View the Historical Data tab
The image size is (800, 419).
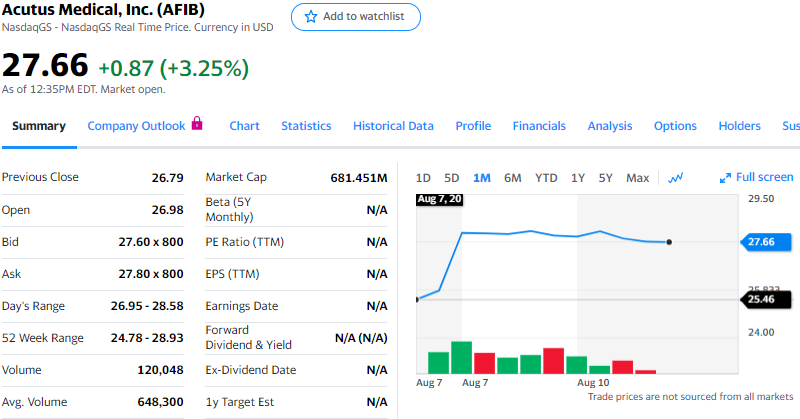point(393,126)
